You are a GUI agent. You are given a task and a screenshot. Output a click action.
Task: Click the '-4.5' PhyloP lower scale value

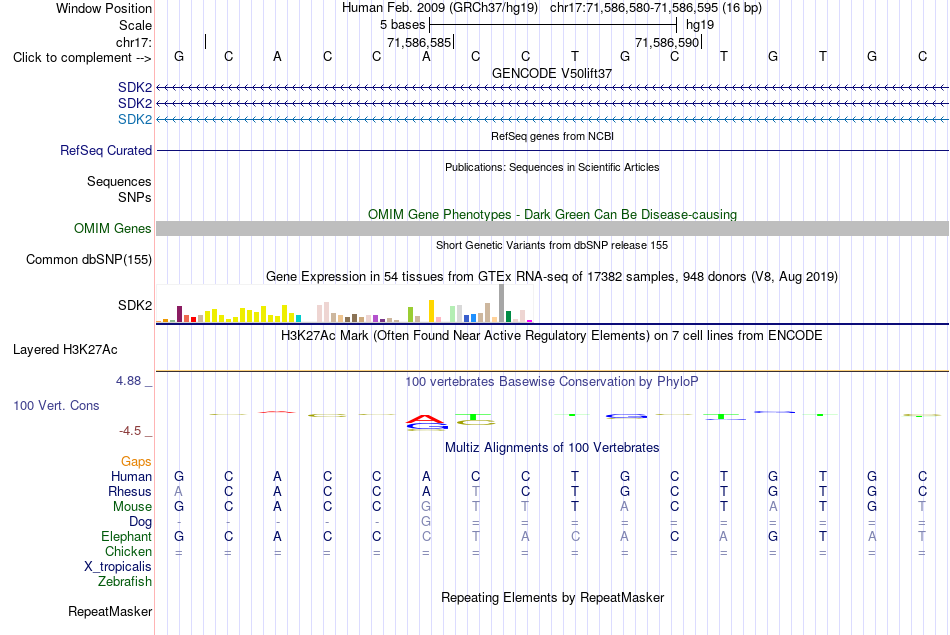[x=130, y=431]
